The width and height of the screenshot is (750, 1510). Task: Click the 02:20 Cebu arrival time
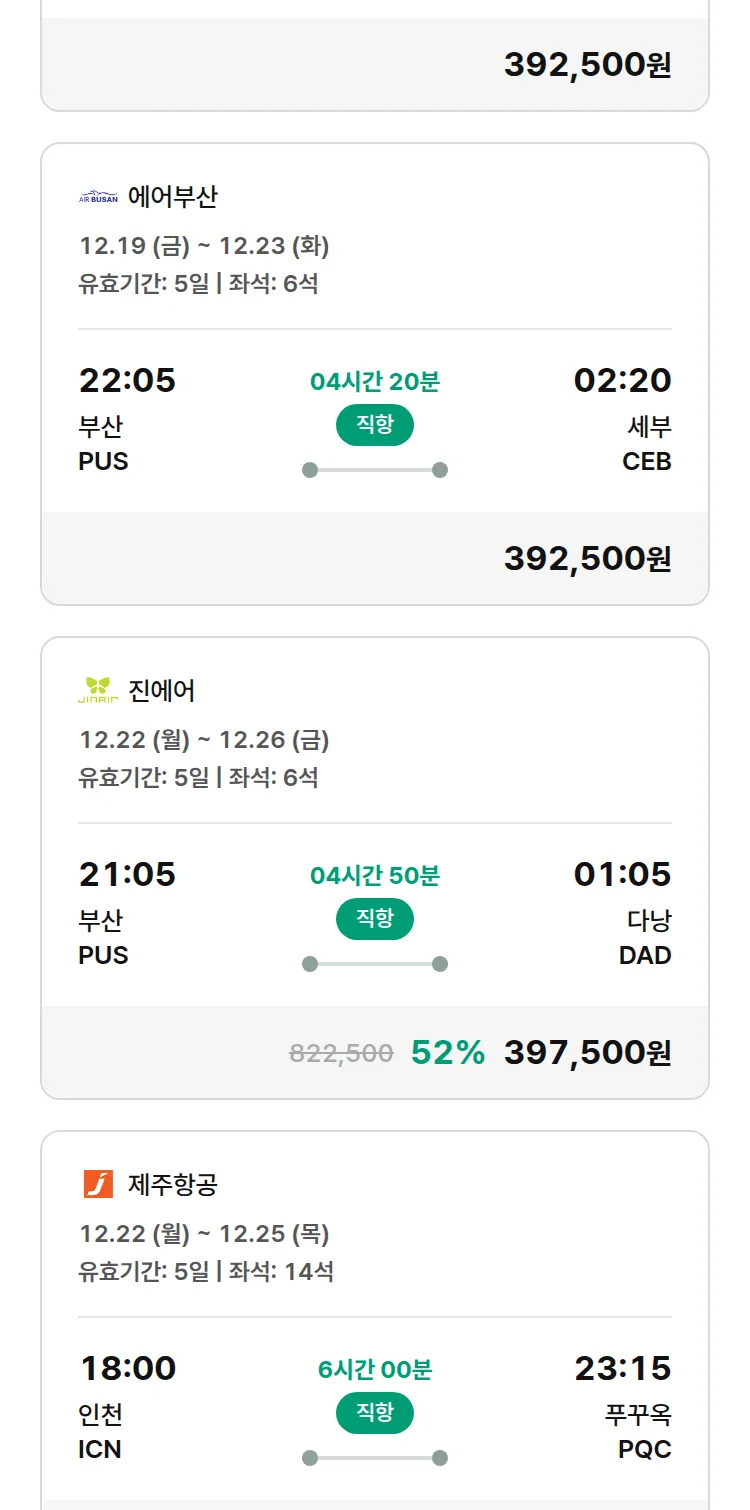tap(622, 380)
